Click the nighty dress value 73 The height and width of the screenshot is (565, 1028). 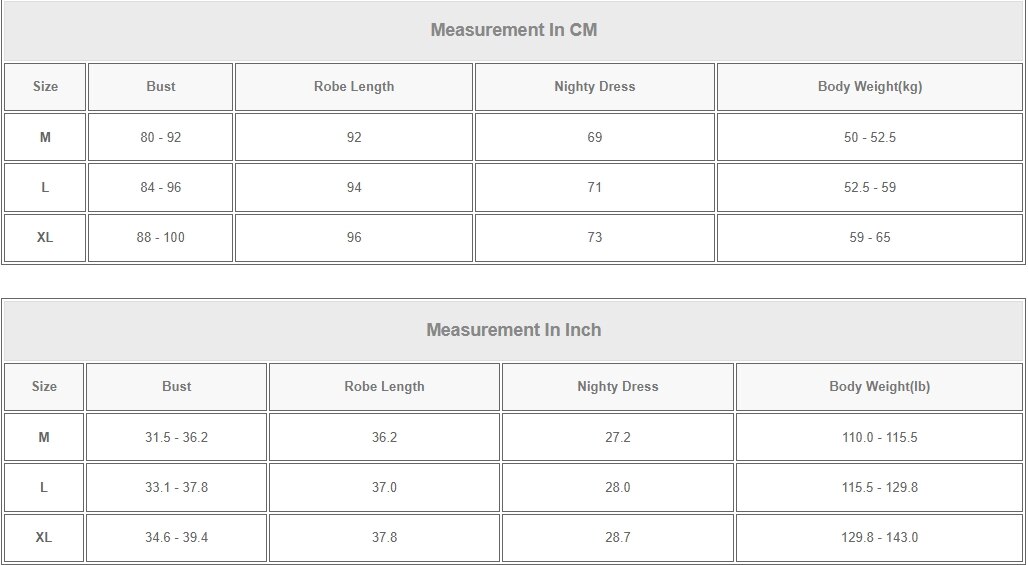pyautogui.click(x=594, y=237)
